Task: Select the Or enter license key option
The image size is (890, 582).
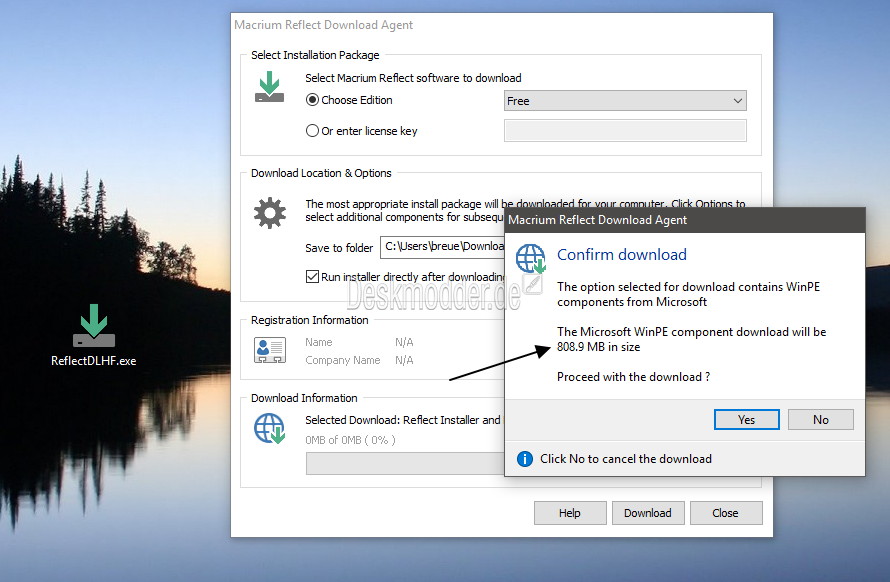Action: point(312,131)
